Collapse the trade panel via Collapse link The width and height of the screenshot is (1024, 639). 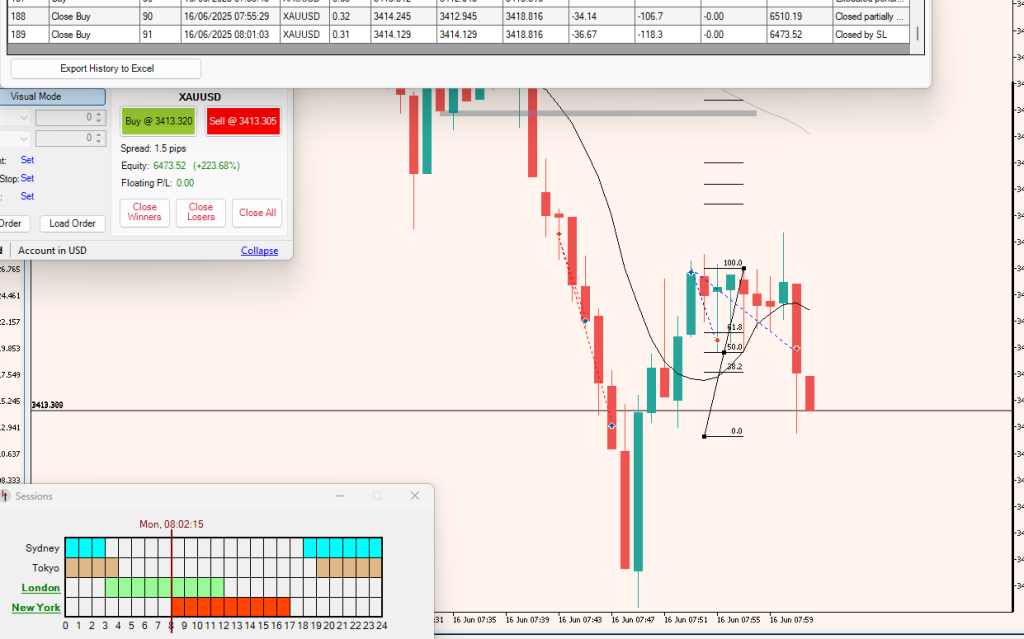[259, 250]
